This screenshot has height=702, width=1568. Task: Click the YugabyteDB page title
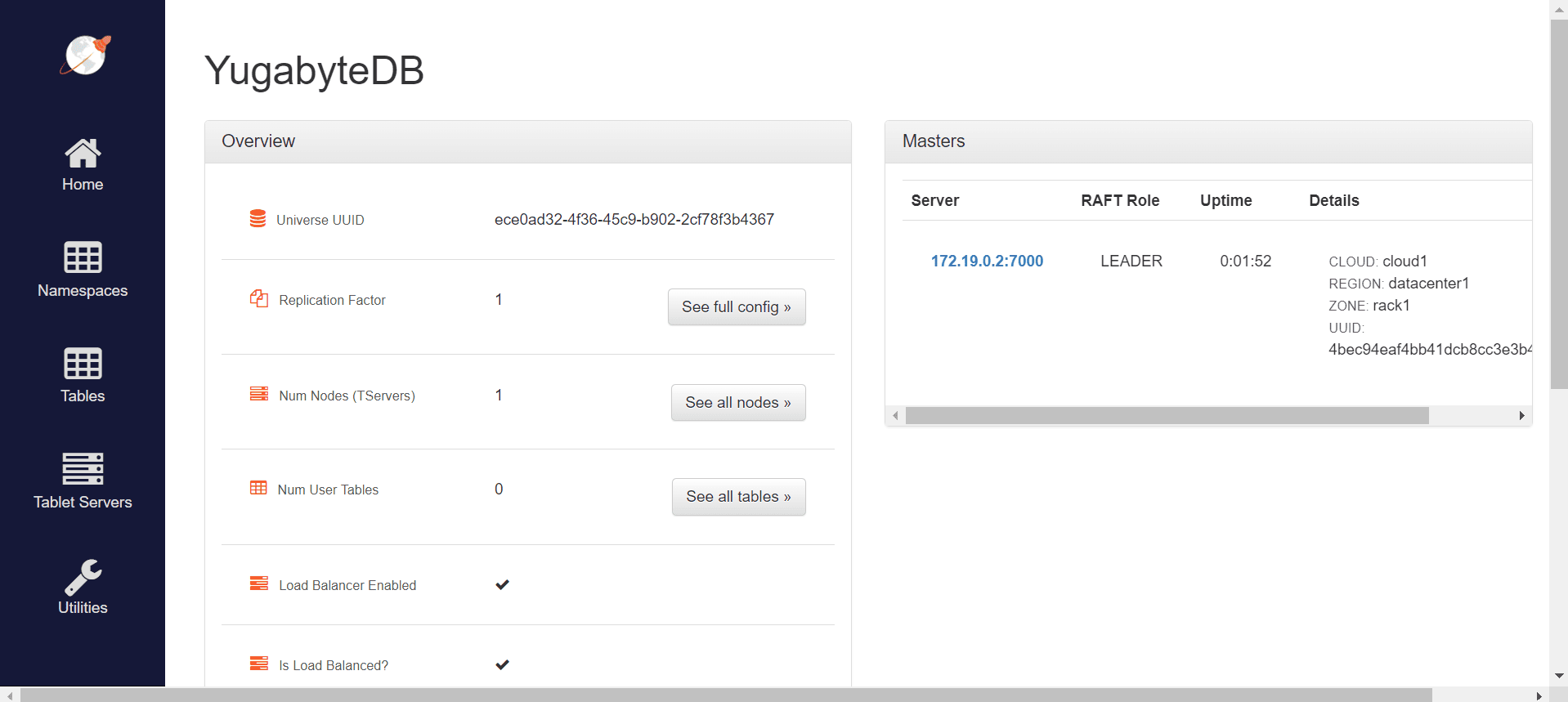[x=314, y=70]
